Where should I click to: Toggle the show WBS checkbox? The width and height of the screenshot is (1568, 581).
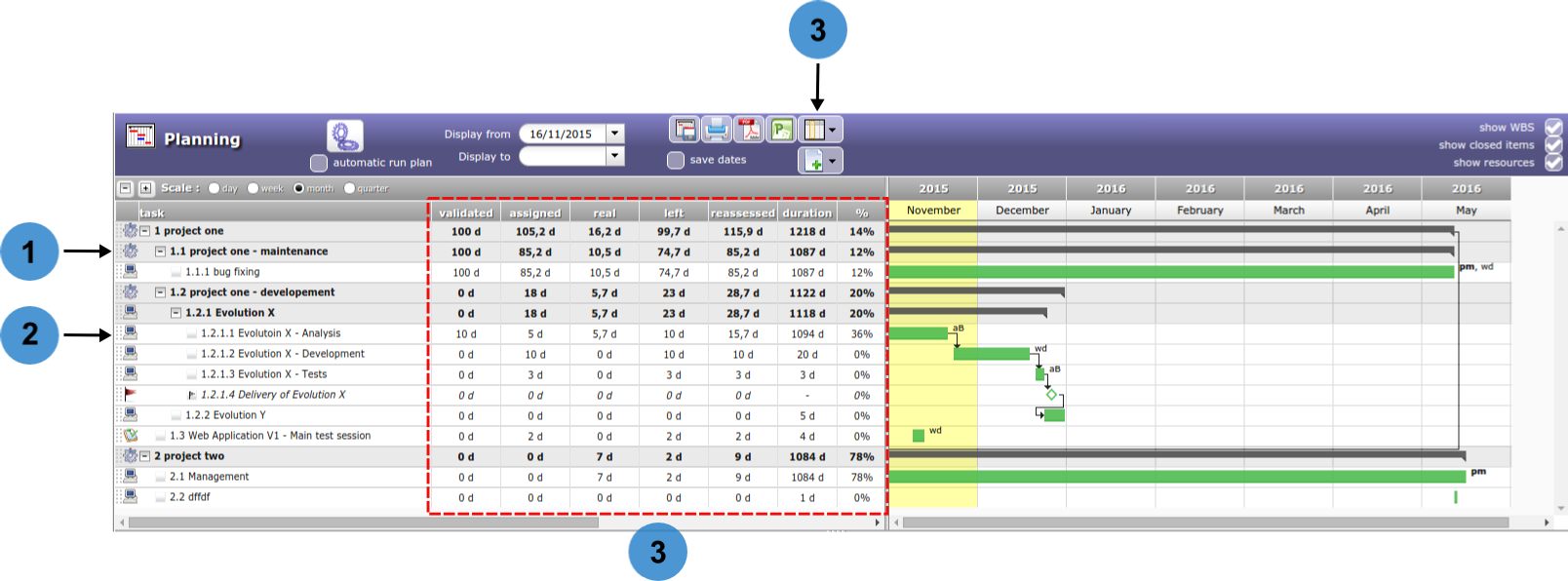point(1553,128)
